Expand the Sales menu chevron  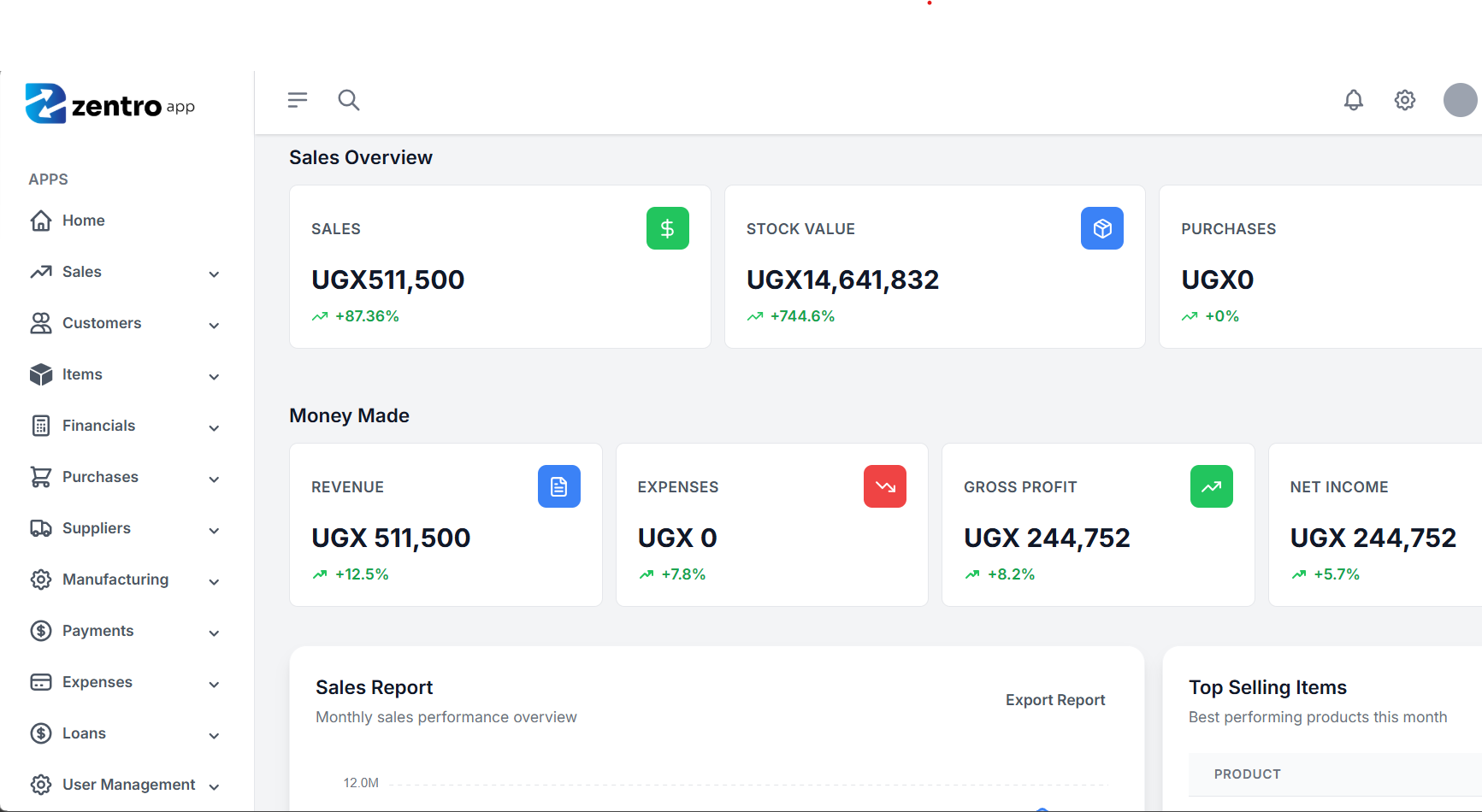pyautogui.click(x=214, y=274)
